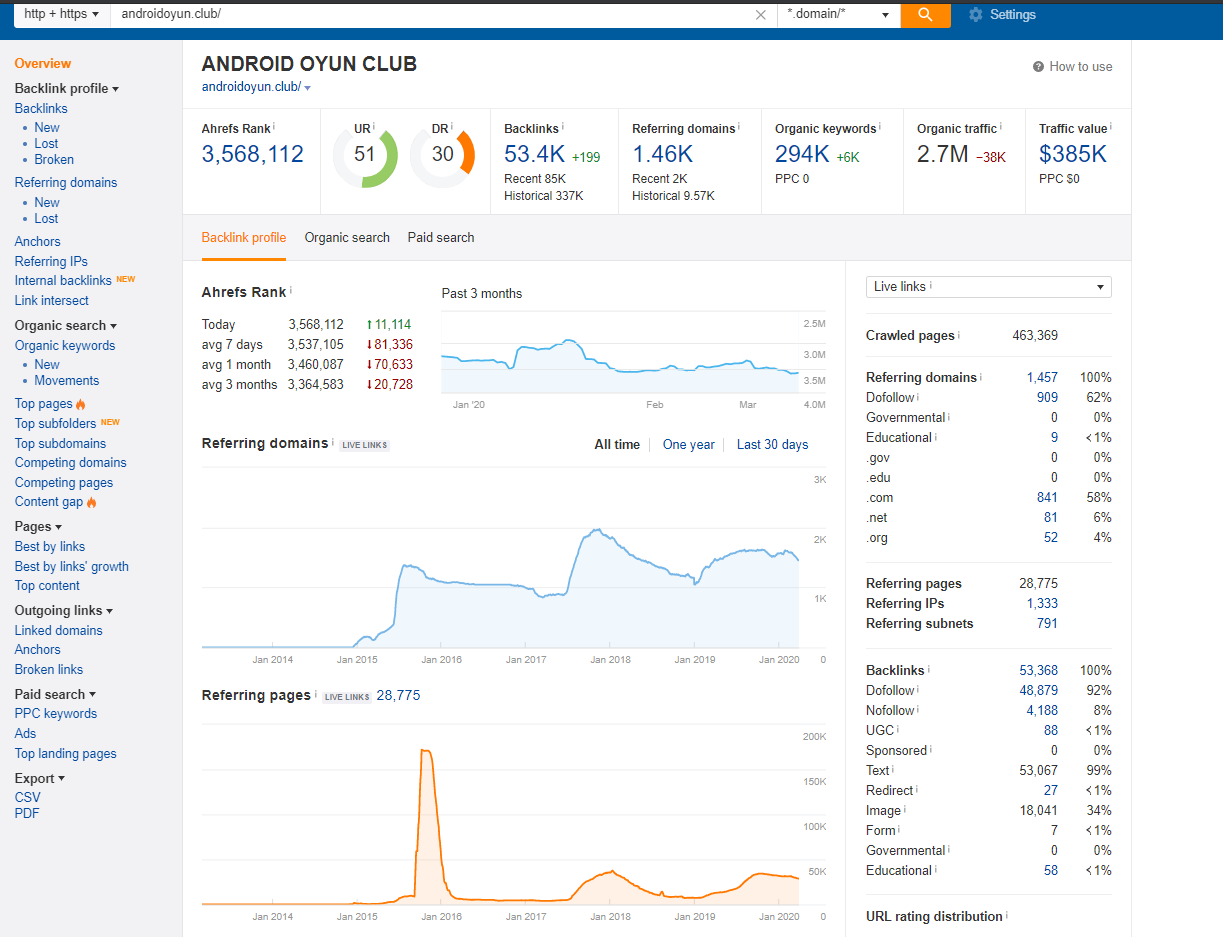Click the DR 30 donut gauge

tap(442, 154)
